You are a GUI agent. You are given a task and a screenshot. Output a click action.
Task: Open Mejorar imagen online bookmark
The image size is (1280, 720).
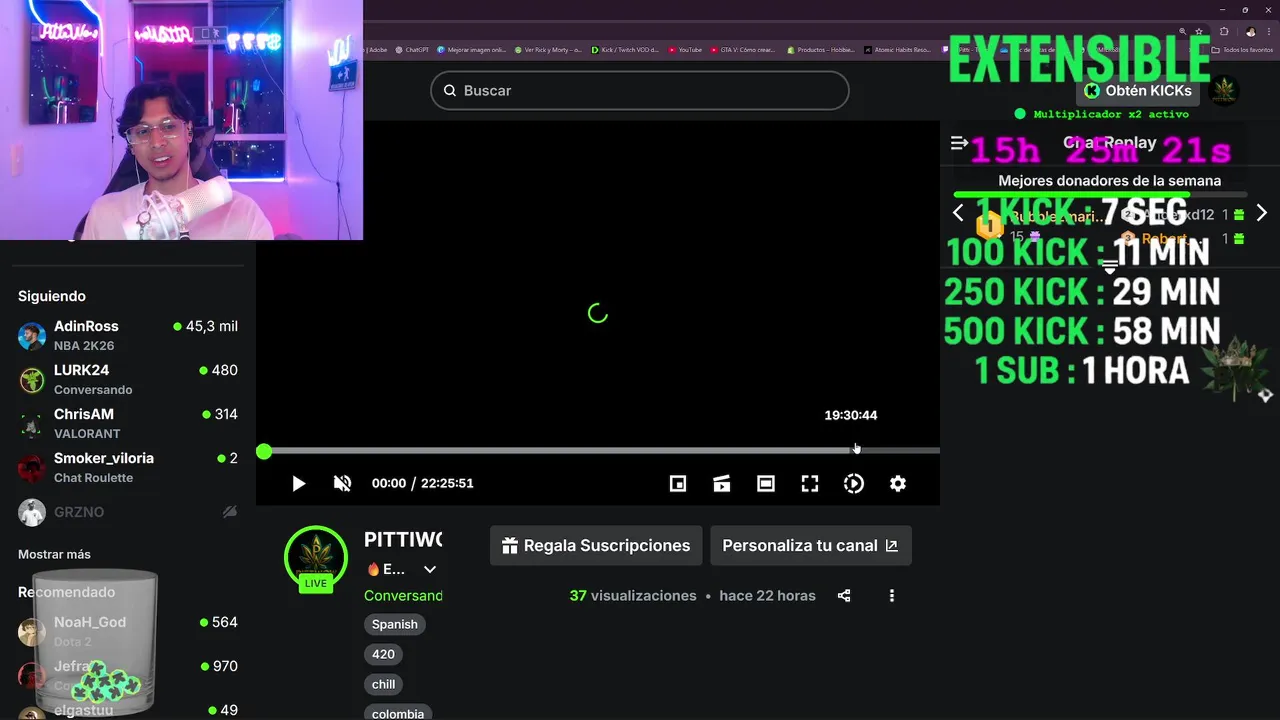[471, 49]
